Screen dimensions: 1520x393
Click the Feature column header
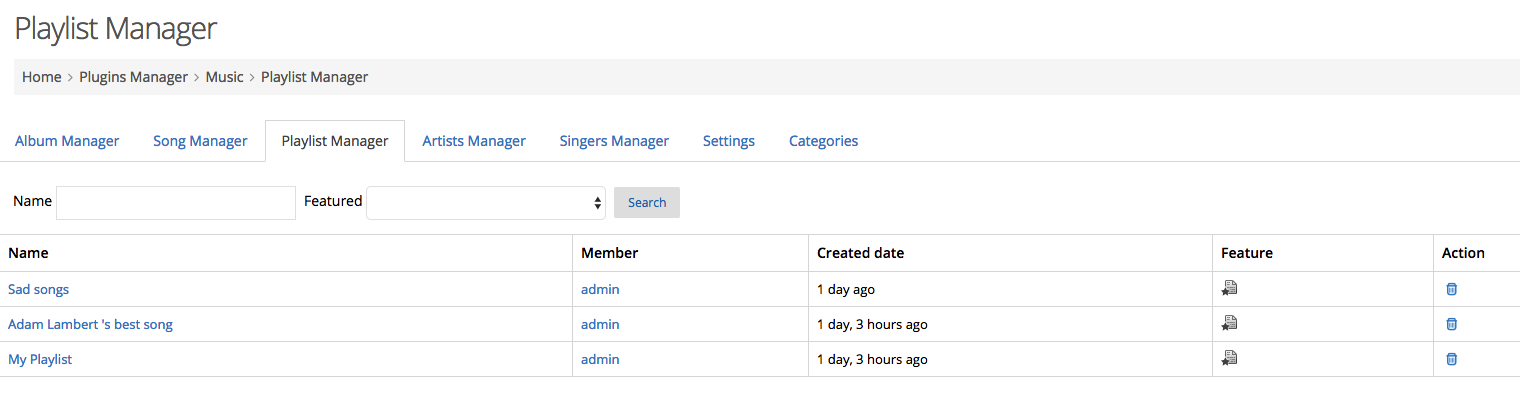click(x=1247, y=253)
